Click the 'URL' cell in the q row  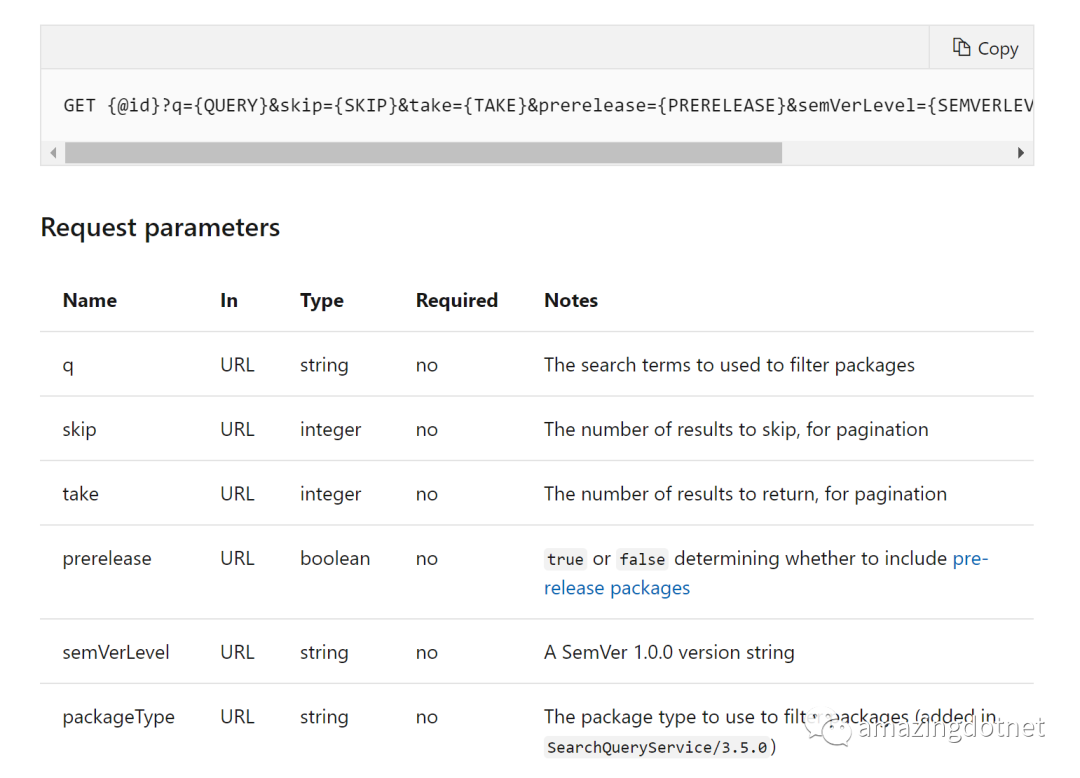(x=238, y=365)
